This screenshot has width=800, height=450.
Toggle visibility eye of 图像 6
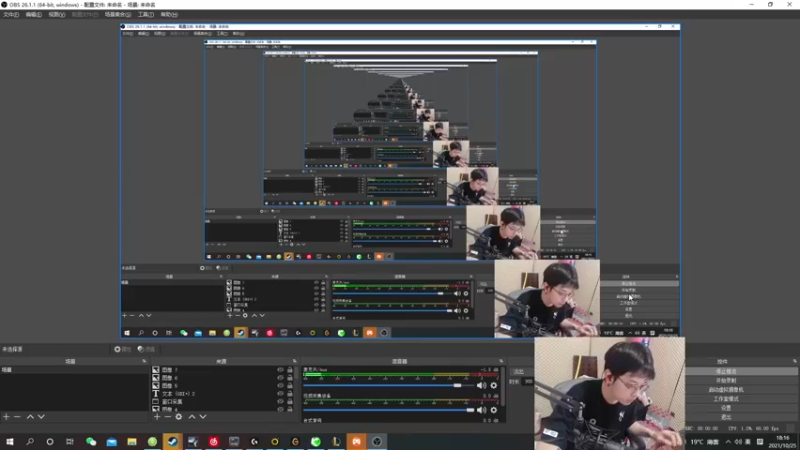280,378
